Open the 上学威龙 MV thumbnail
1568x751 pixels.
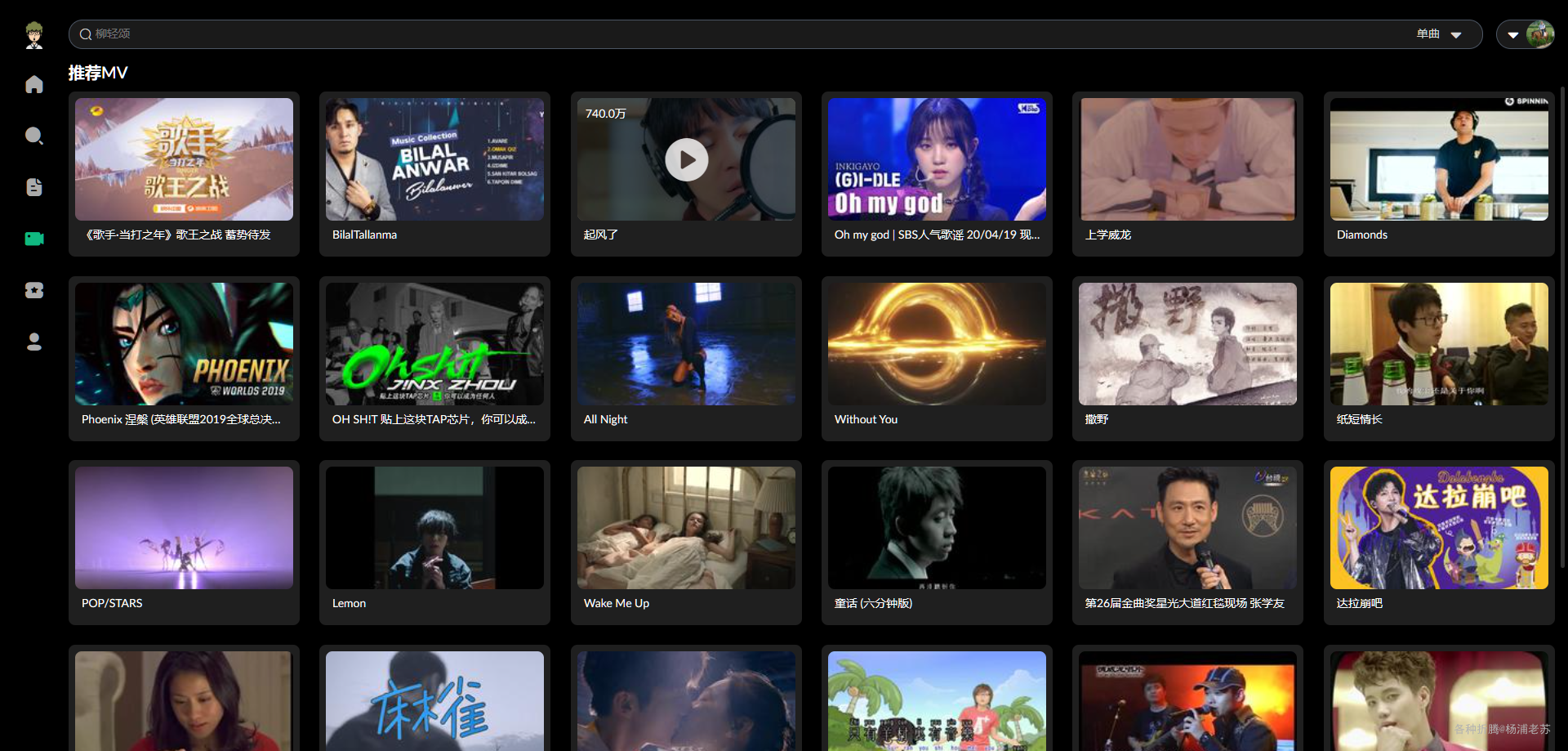tap(1187, 159)
